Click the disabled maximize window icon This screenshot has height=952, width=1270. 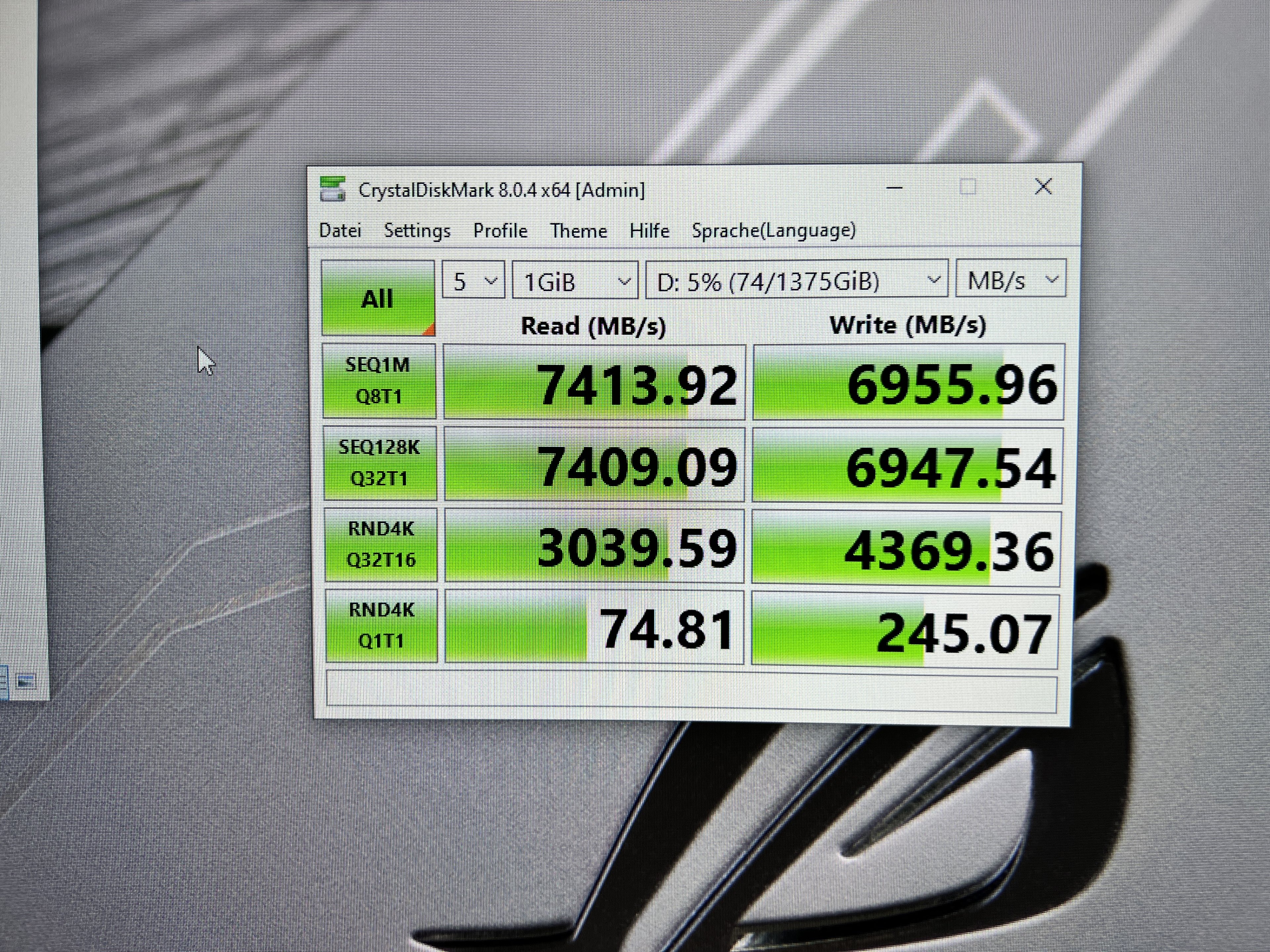point(968,187)
